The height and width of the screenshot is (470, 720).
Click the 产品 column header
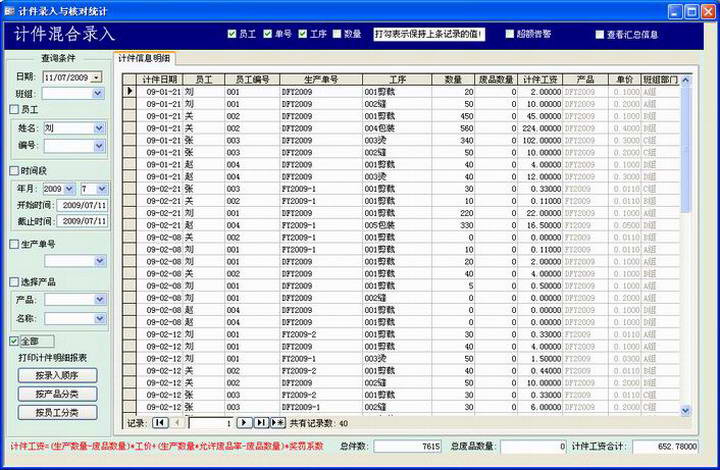click(x=585, y=79)
